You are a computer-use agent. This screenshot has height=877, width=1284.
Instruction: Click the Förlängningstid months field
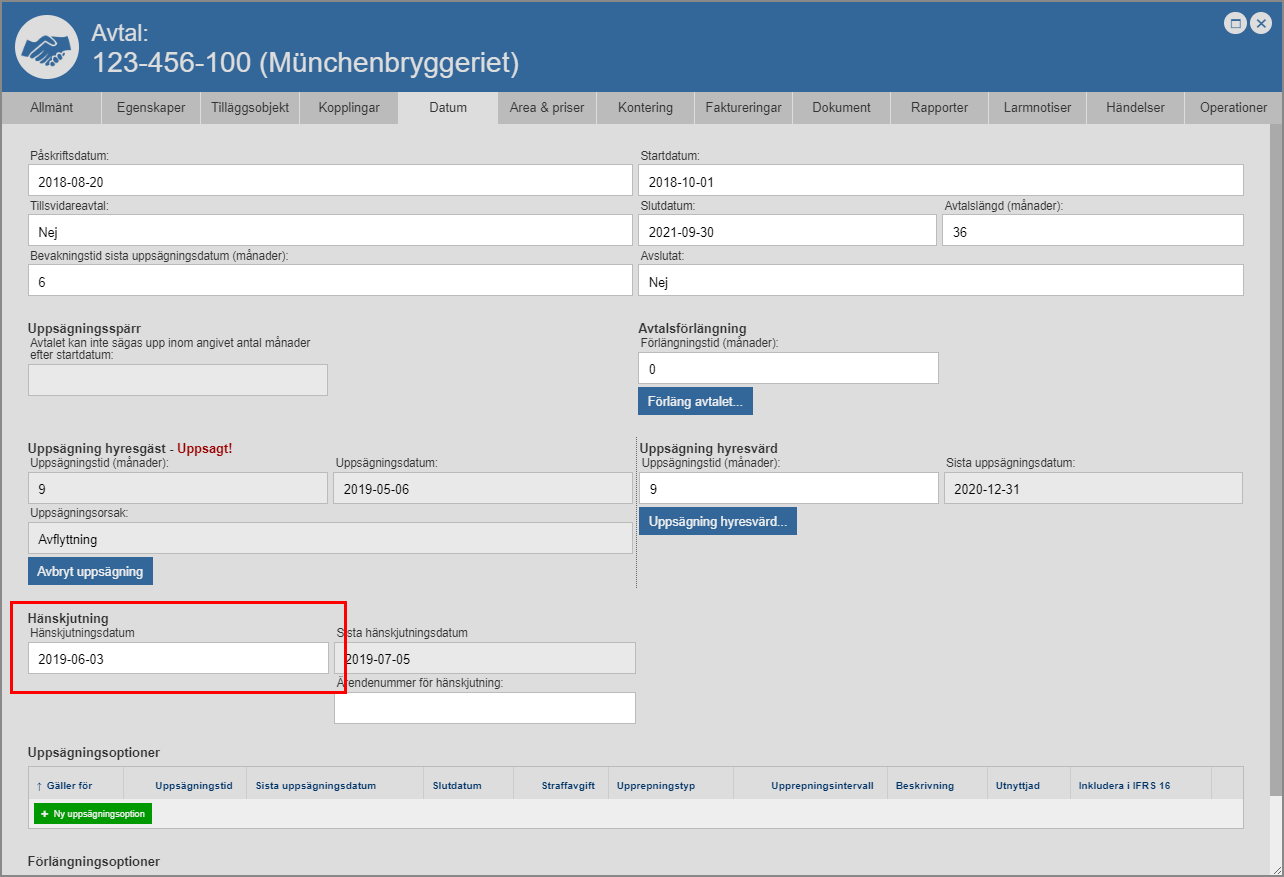(x=788, y=368)
